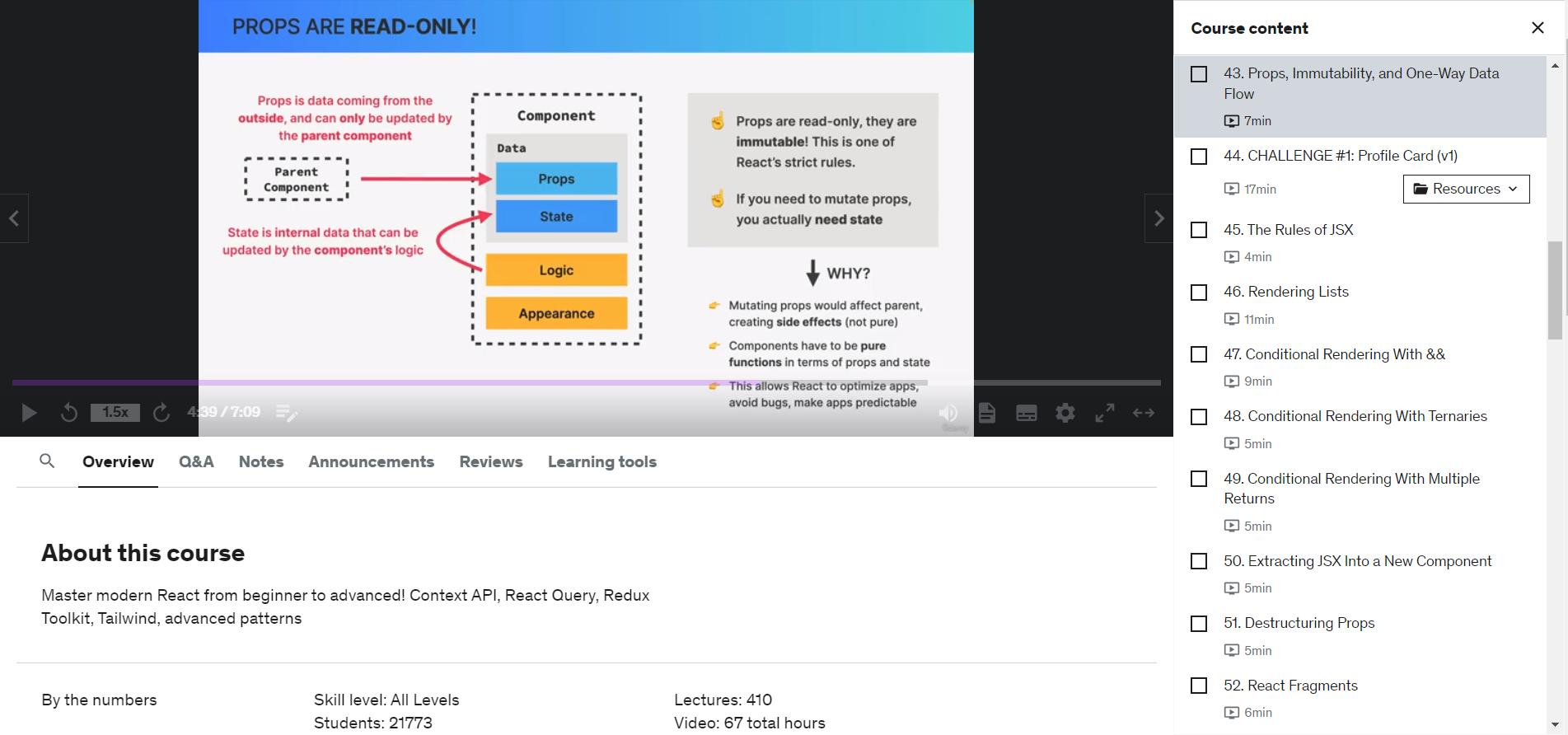The width and height of the screenshot is (1568, 735).
Task: Check lecture 44 CHALLENGE #1 Profile Card
Action: (1199, 157)
